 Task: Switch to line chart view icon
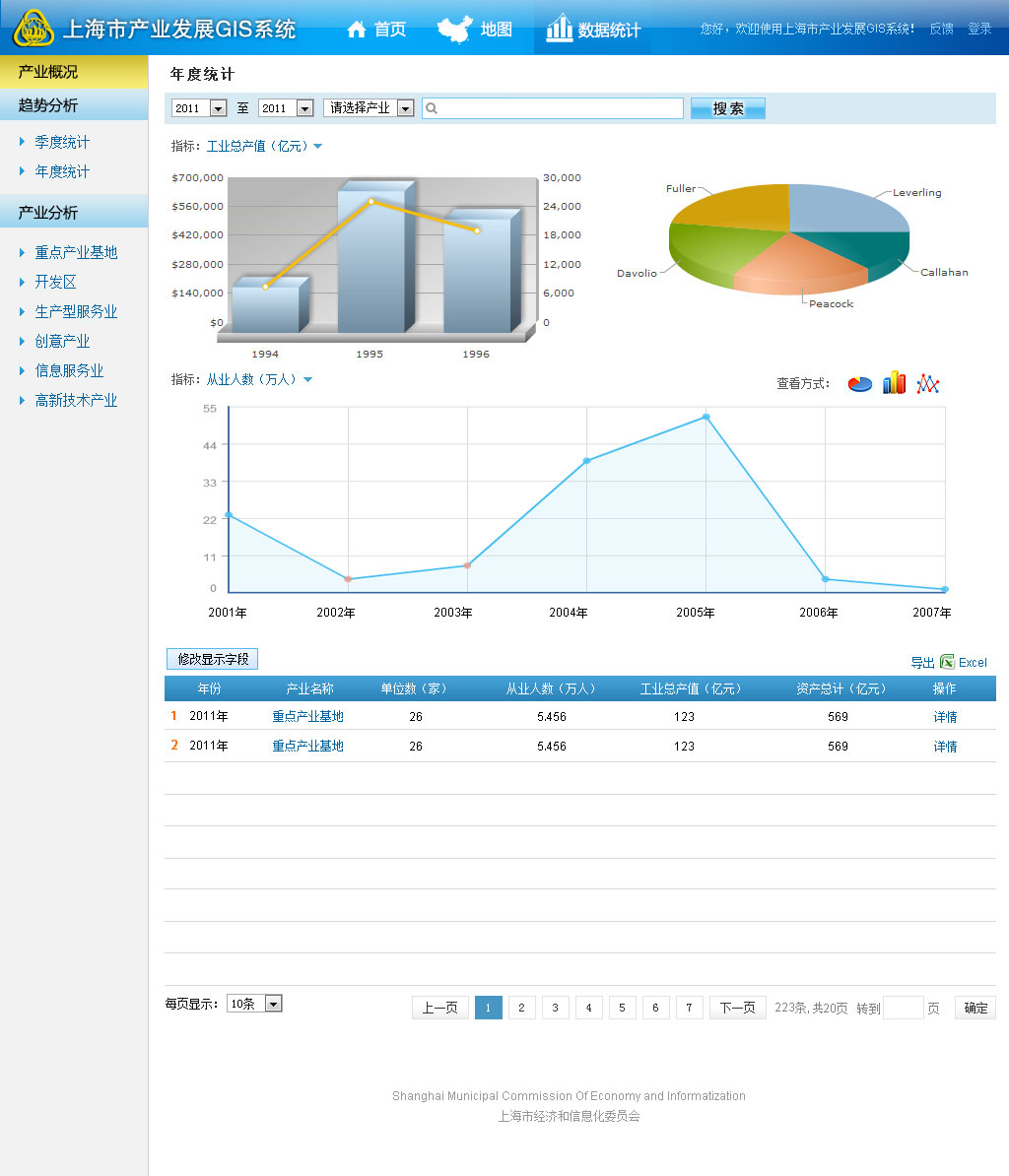coord(927,384)
